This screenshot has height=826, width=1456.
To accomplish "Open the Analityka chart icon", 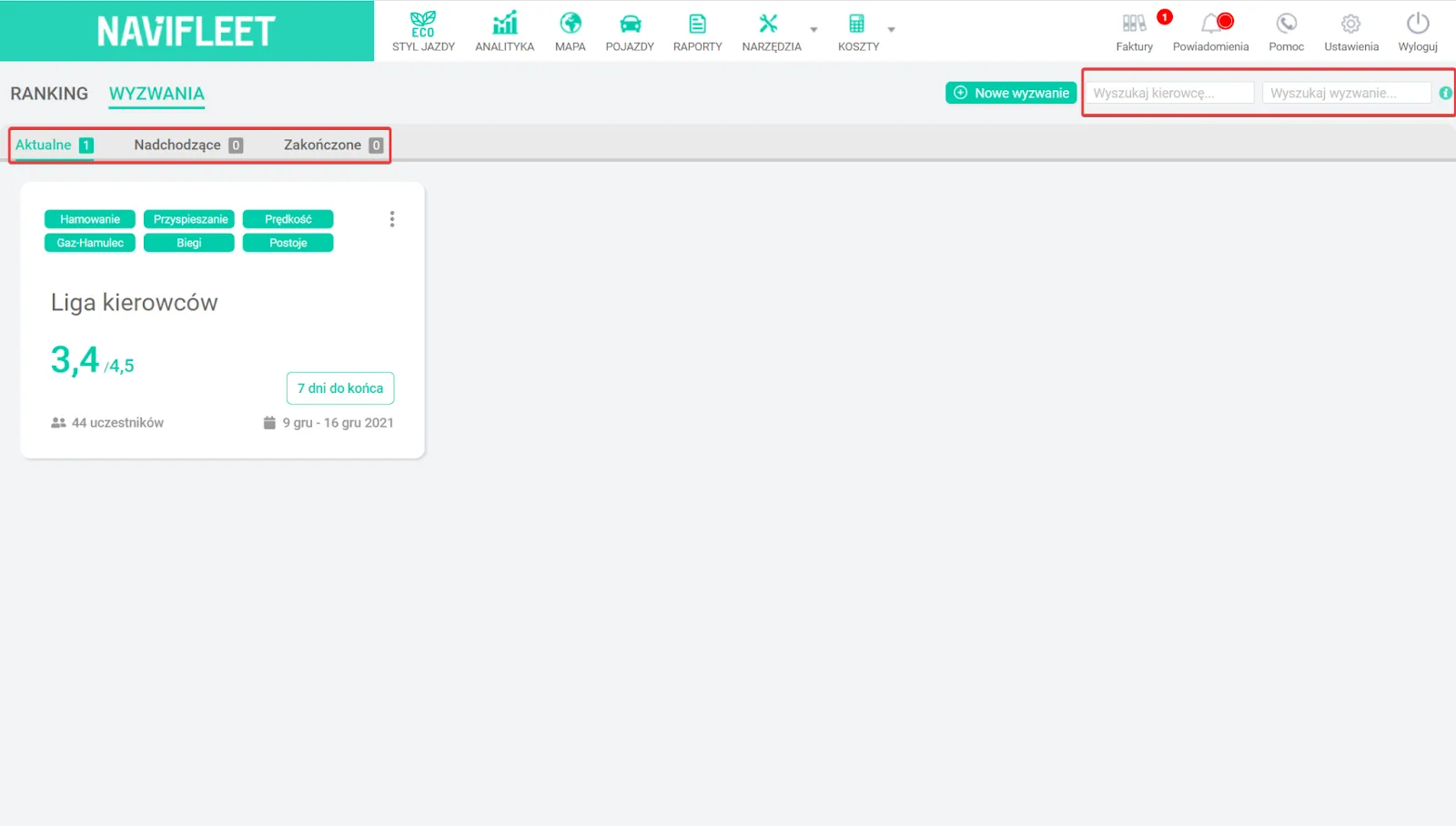I will point(505,24).
